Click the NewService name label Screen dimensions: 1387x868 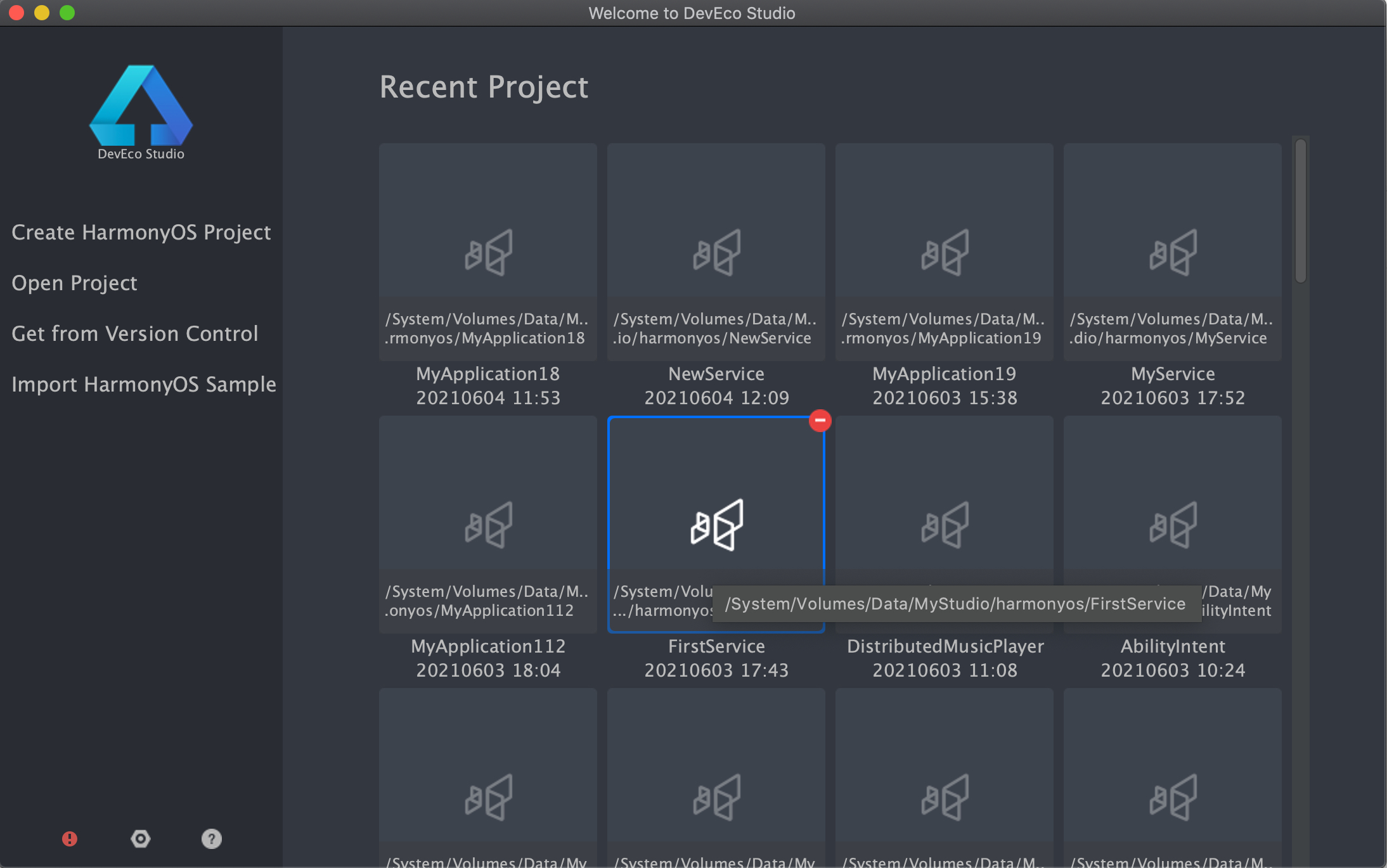pyautogui.click(x=716, y=374)
